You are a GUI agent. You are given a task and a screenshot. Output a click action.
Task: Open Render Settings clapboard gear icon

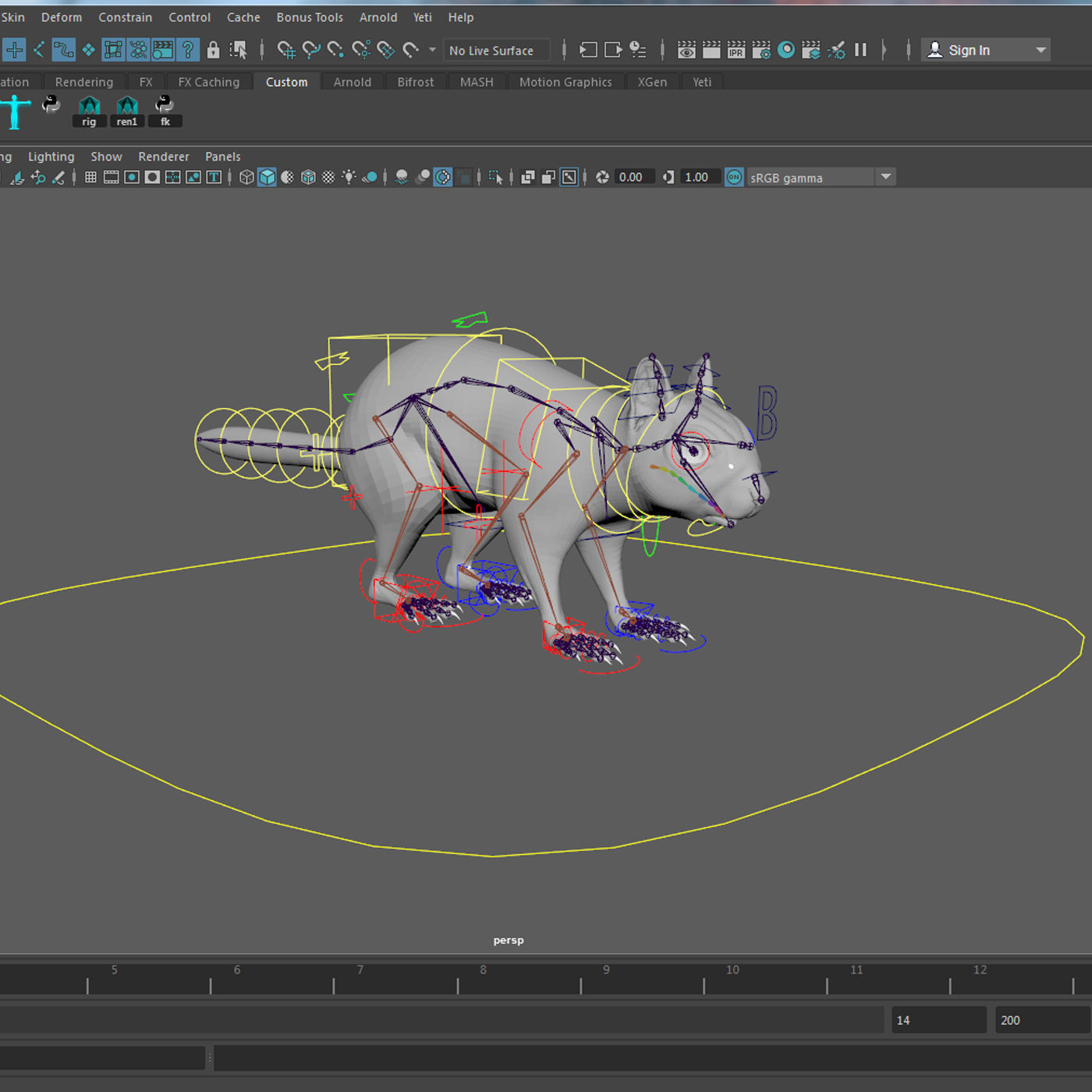(x=761, y=50)
